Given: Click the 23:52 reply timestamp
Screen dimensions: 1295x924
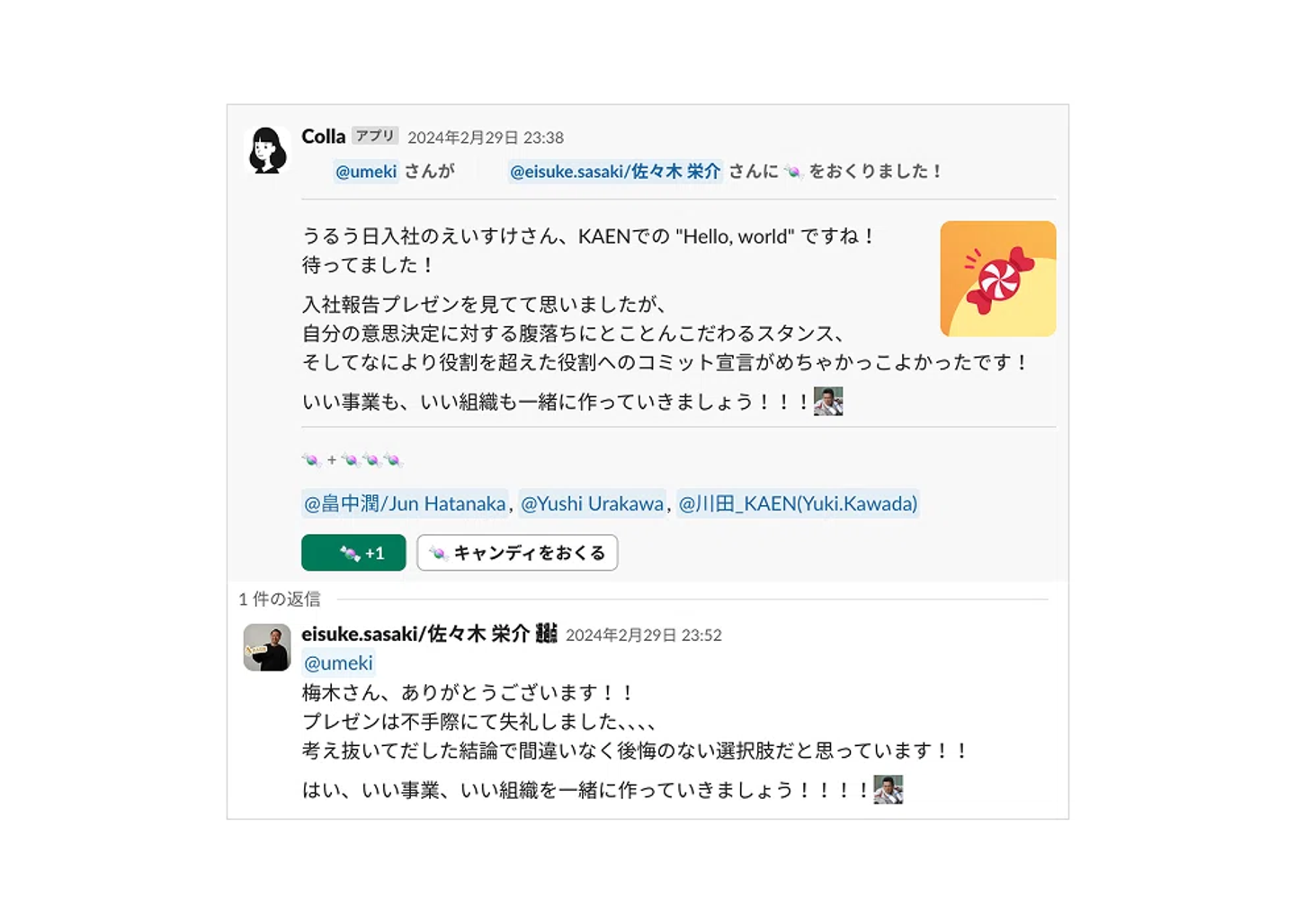Looking at the screenshot, I should (x=643, y=635).
